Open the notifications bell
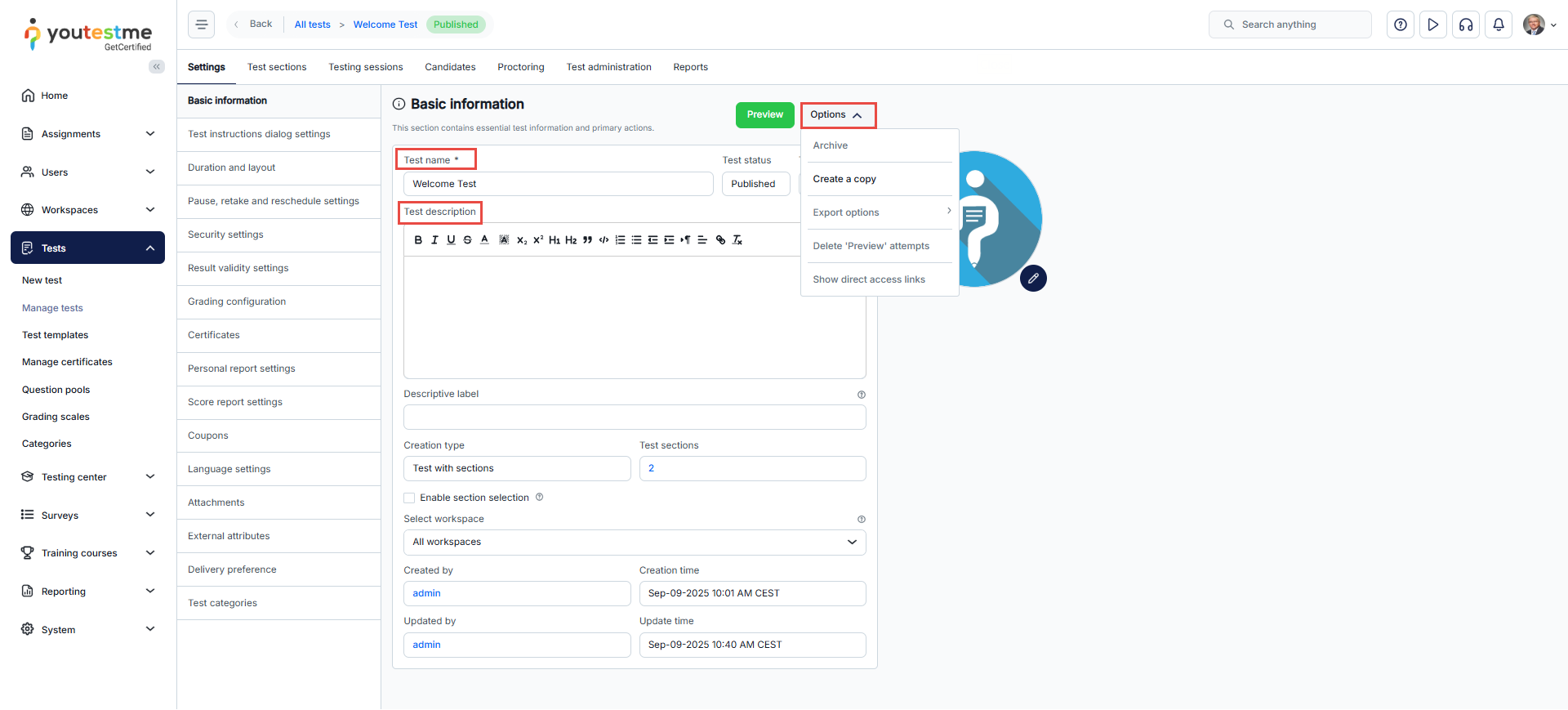Image resolution: width=1568 pixels, height=710 pixels. click(x=1499, y=25)
